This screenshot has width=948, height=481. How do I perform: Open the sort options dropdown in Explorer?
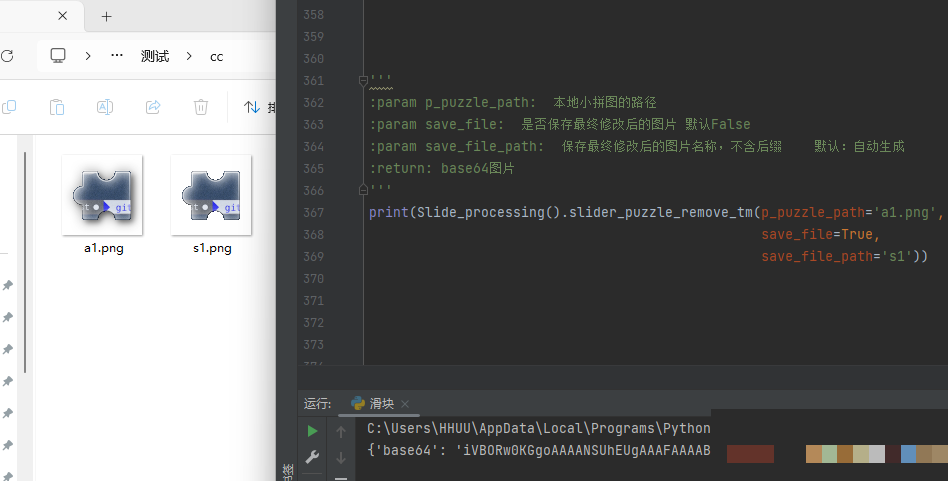tap(259, 107)
